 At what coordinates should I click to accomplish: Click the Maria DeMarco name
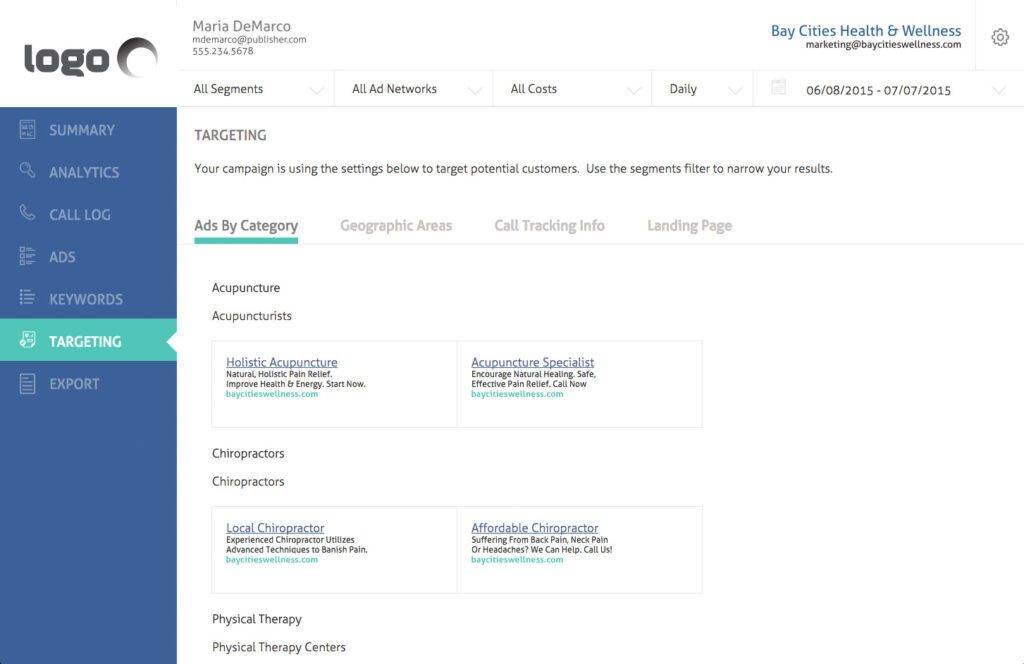(x=241, y=26)
